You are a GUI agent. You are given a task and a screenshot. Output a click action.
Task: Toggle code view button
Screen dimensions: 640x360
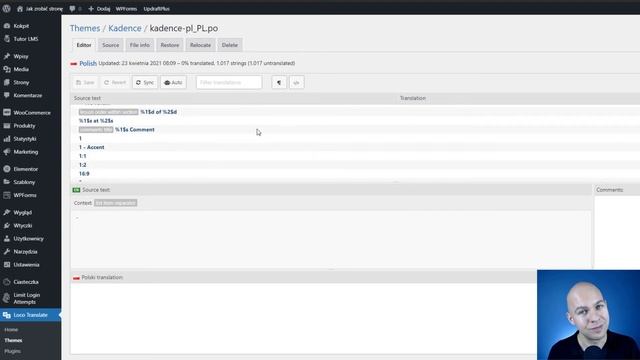tap(297, 82)
